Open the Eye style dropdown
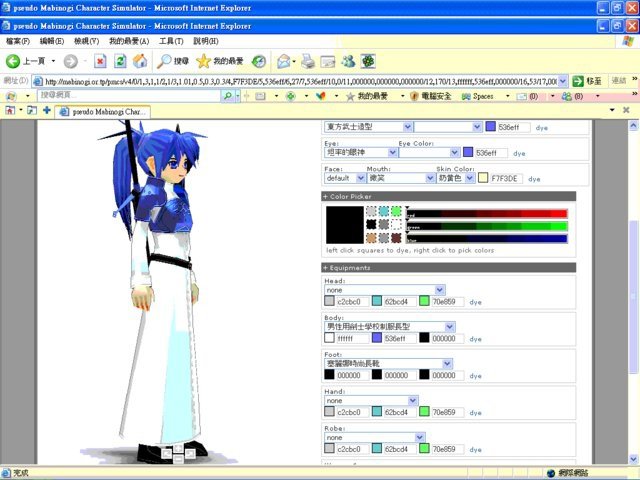The height and width of the screenshot is (480, 640). pos(361,152)
